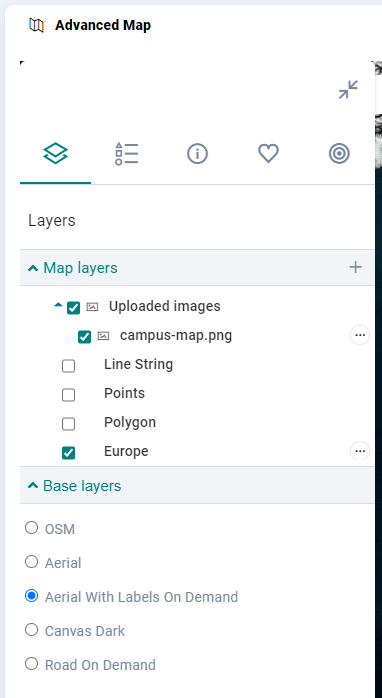Collapse the Uploaded images group arrow

coord(58,305)
